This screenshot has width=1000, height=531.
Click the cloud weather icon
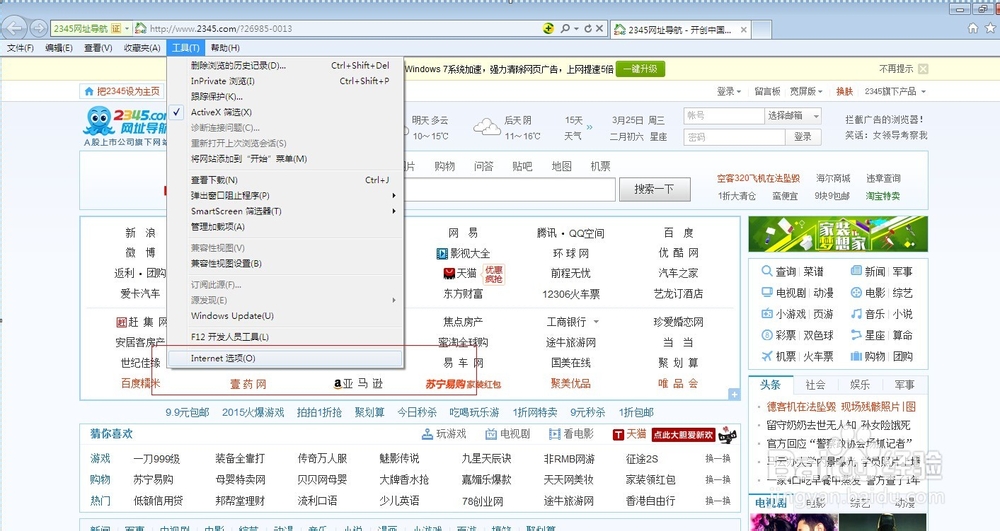click(487, 127)
